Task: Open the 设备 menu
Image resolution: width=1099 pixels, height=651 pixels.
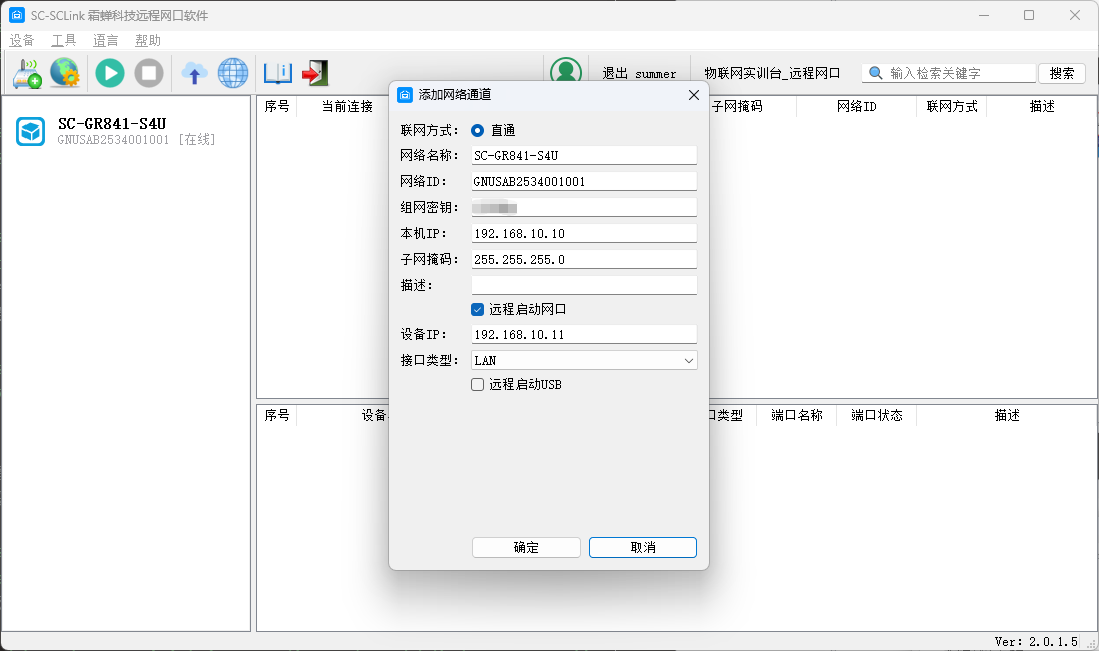Action: [x=22, y=41]
